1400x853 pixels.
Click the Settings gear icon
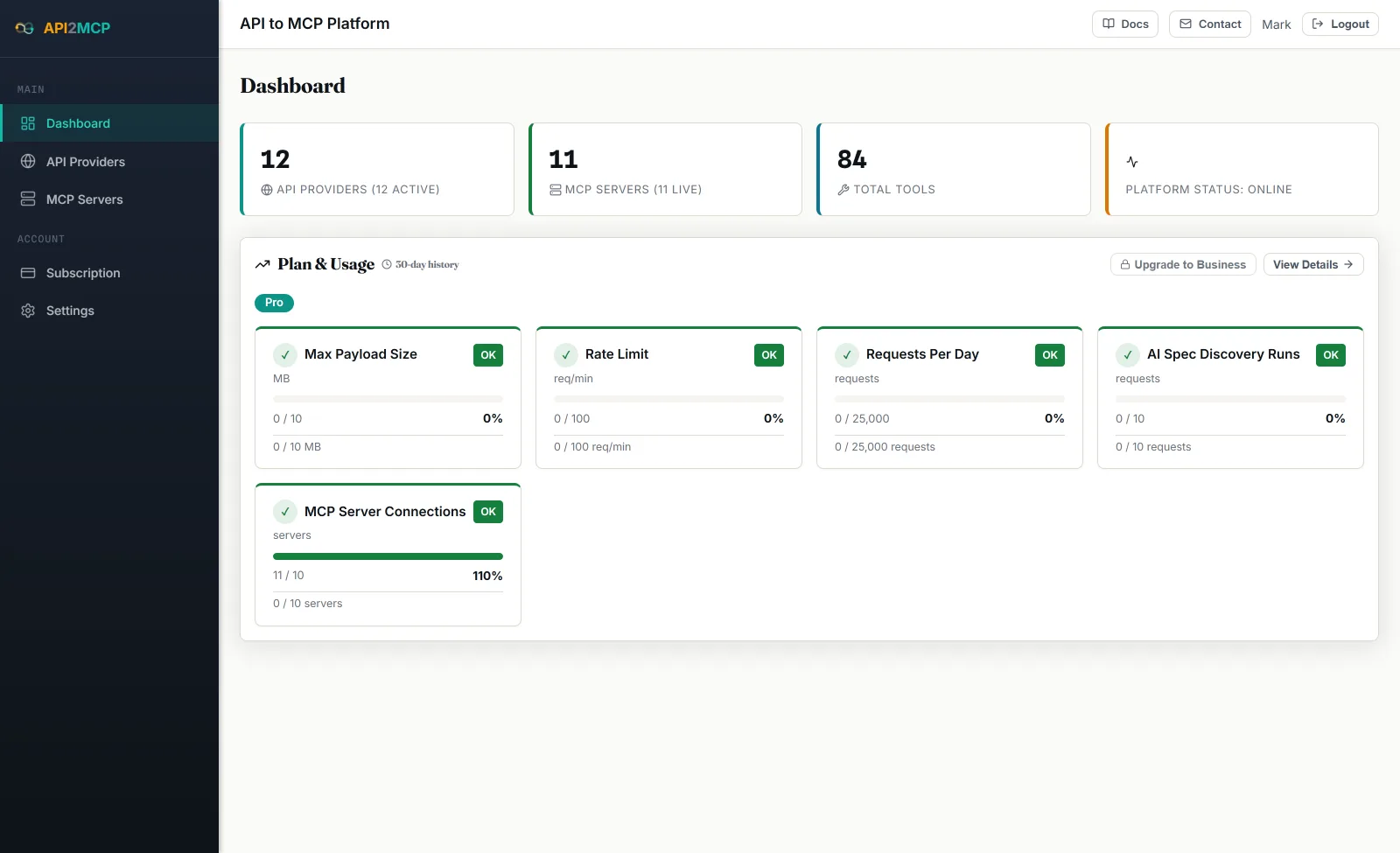pos(28,311)
